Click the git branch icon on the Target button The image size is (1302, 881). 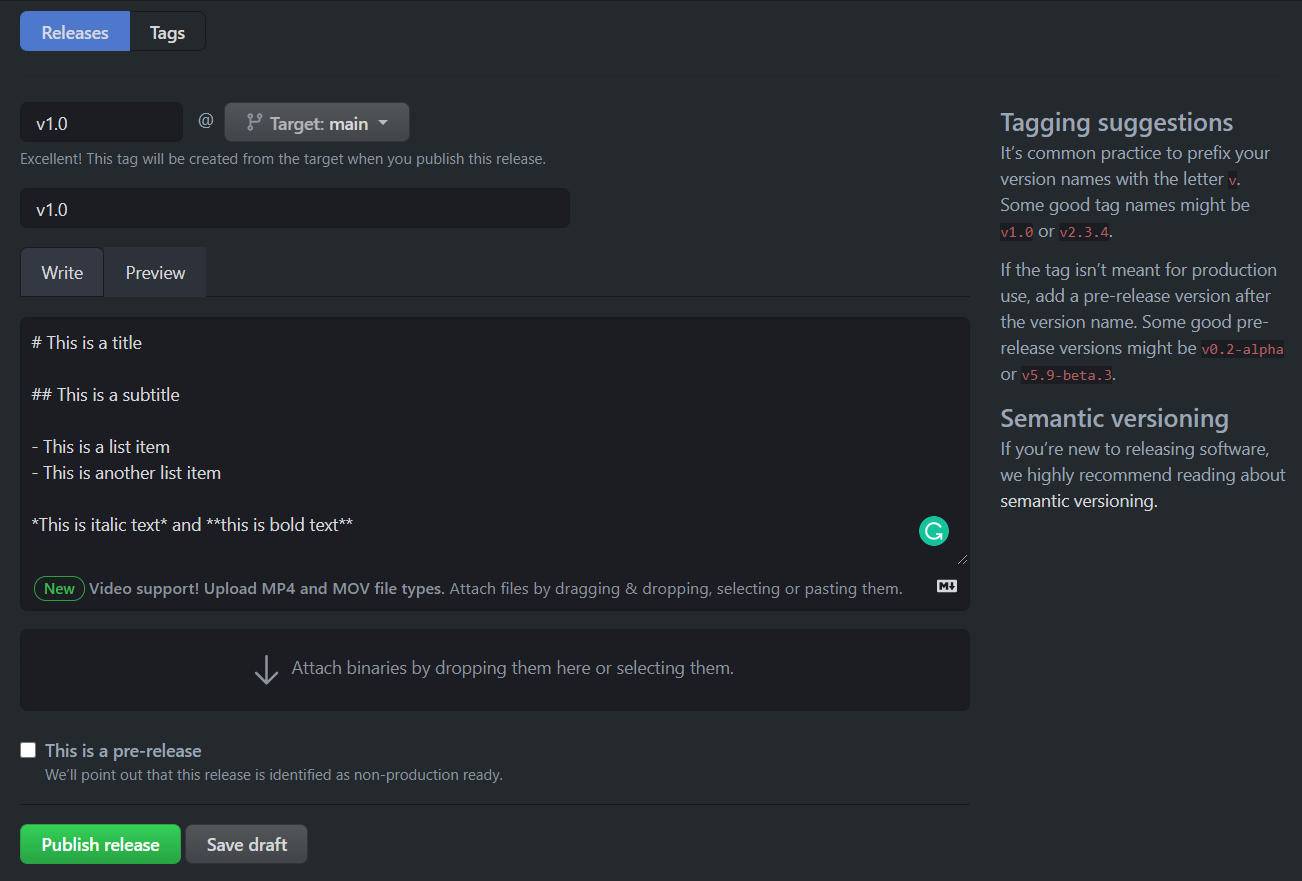[x=254, y=123]
